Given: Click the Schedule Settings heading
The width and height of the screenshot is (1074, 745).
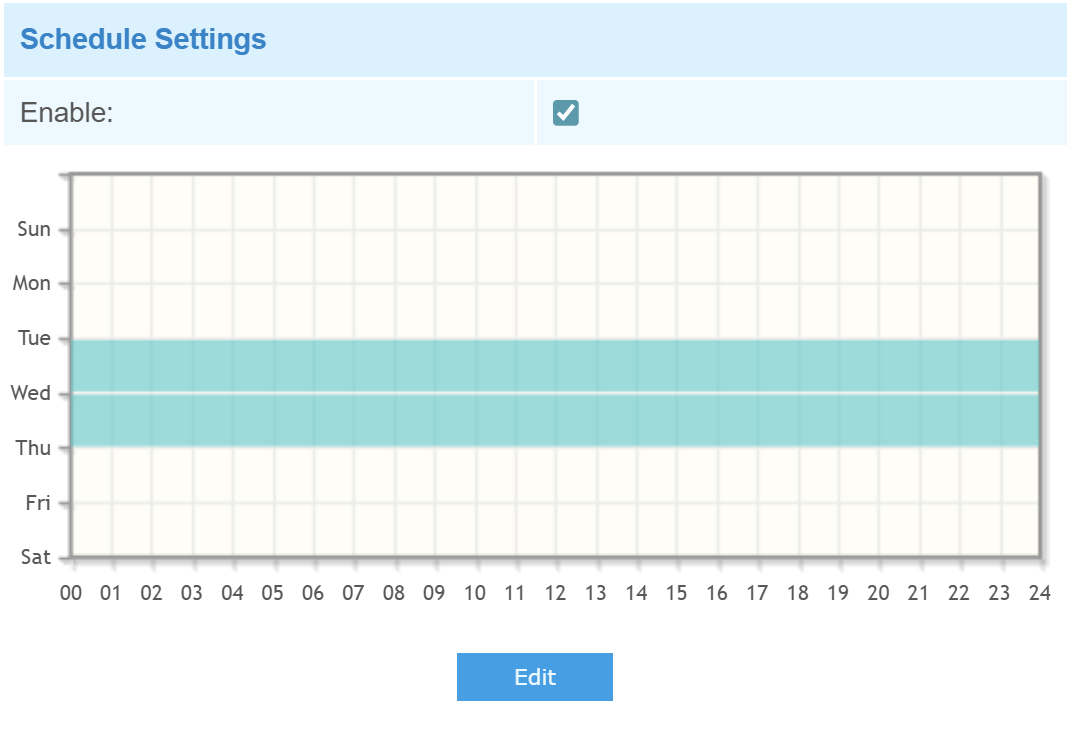Looking at the screenshot, I should 143,40.
